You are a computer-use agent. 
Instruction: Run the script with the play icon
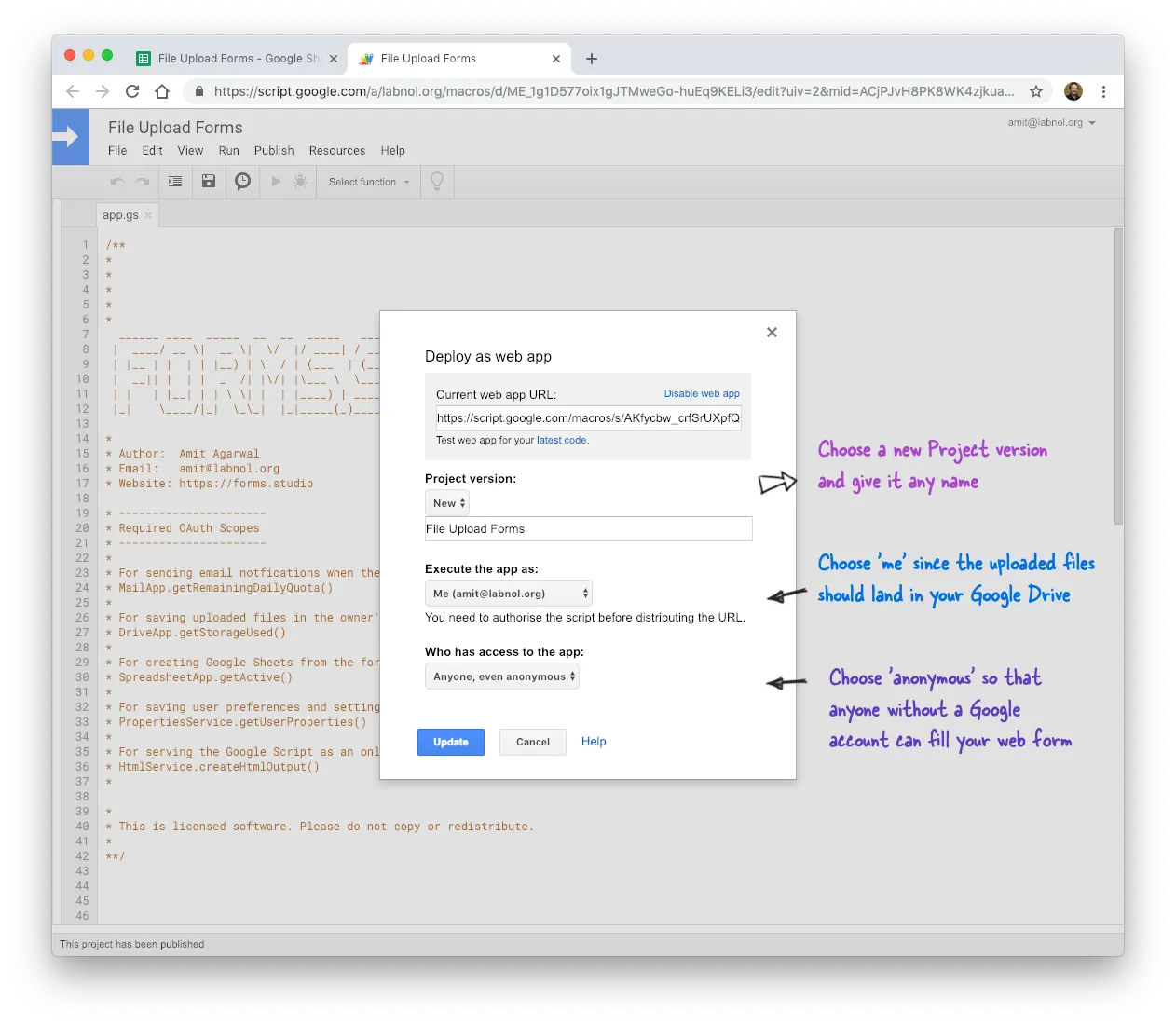pos(276,181)
